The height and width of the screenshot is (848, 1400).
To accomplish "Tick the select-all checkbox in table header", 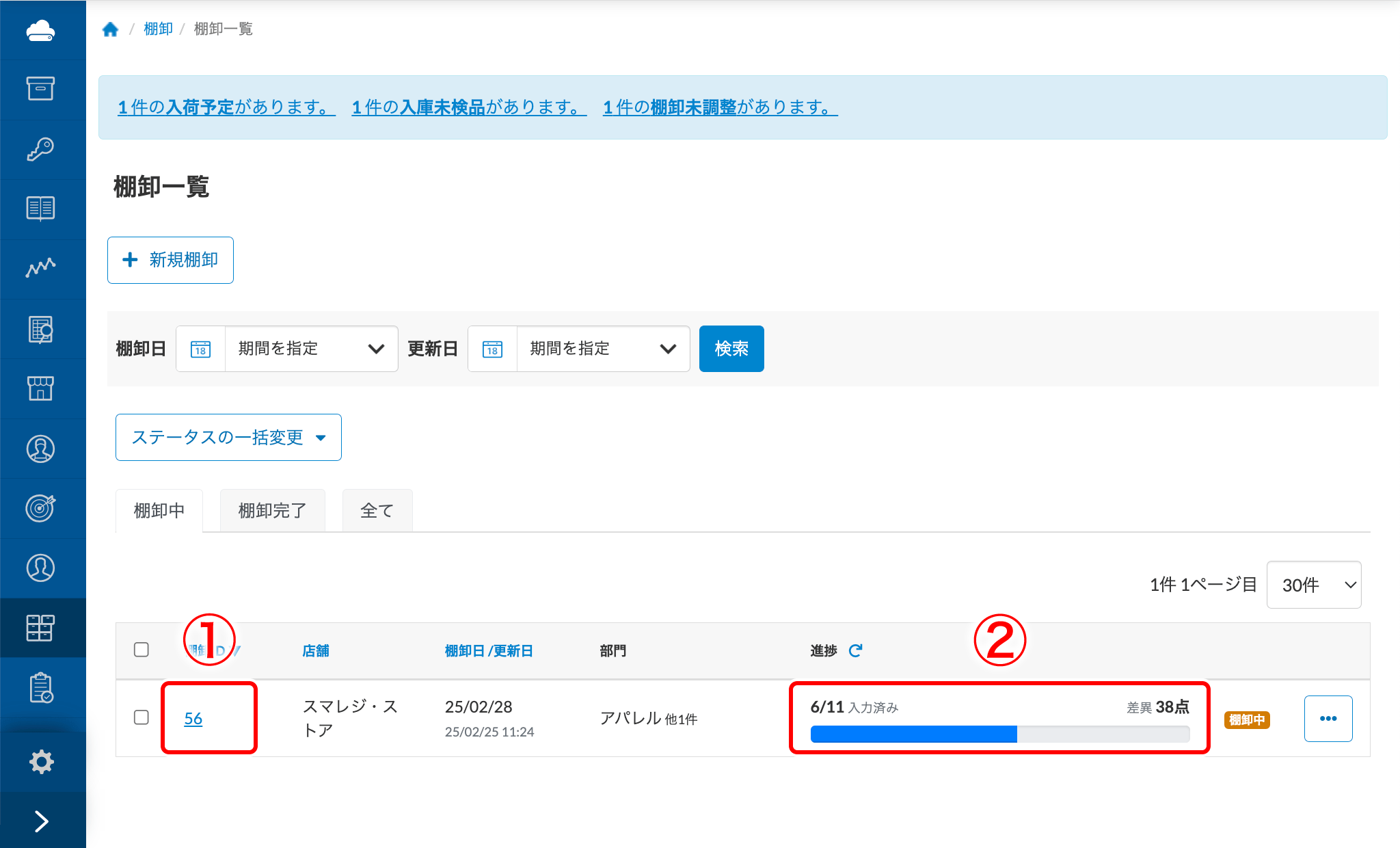I will tap(142, 650).
